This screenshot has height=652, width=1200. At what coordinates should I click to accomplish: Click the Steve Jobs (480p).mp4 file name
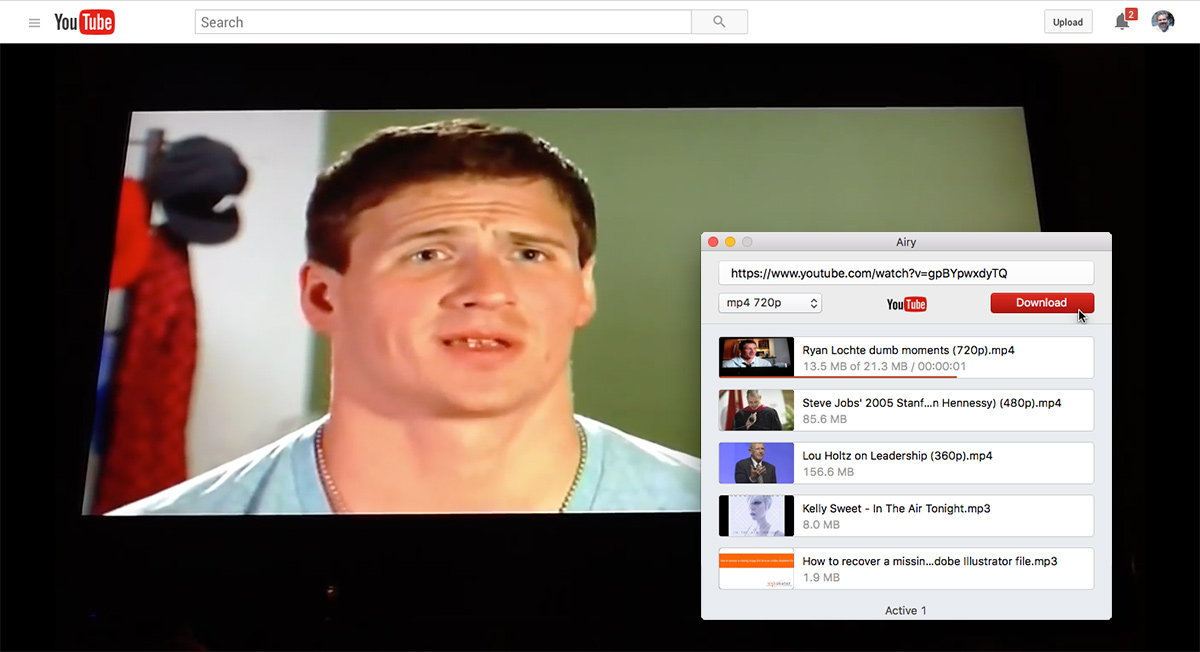click(x=932, y=403)
